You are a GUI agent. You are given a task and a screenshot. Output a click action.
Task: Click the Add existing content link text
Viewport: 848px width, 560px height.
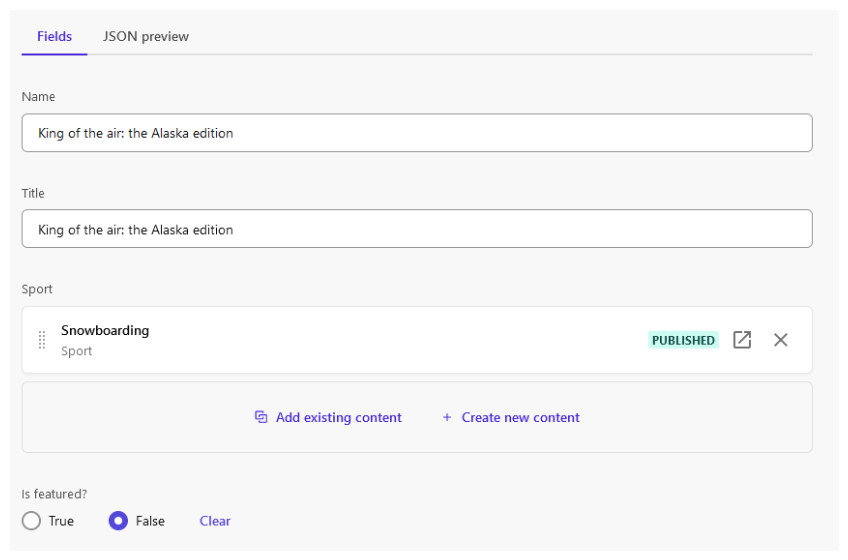click(339, 417)
